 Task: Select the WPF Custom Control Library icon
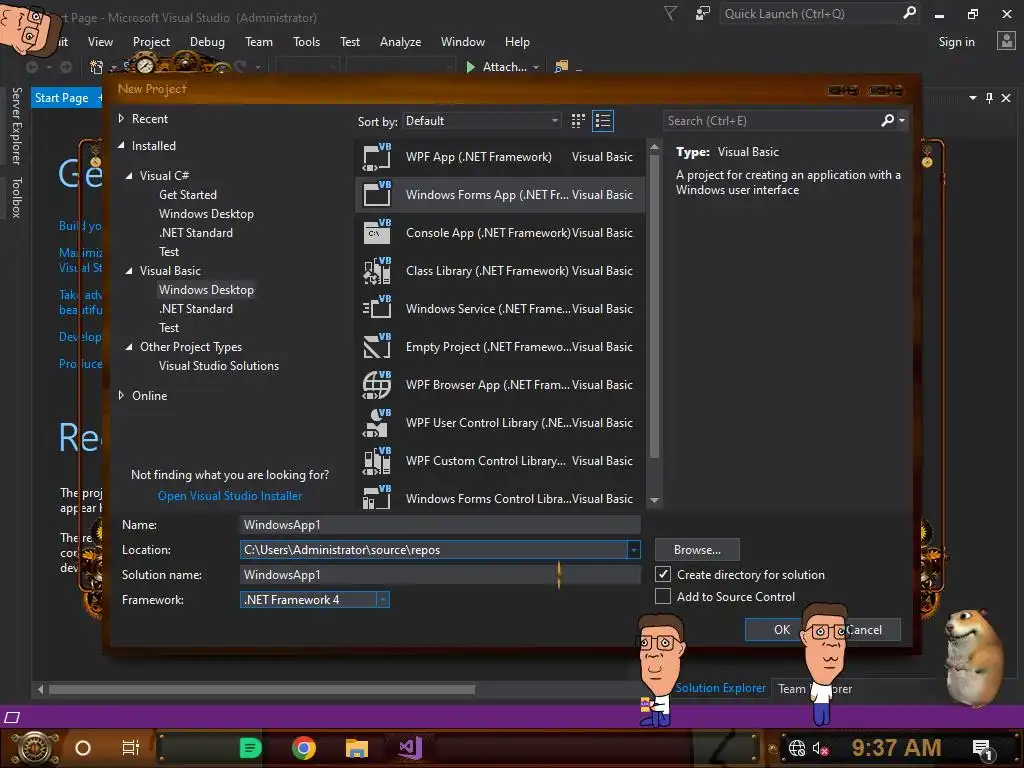[377, 460]
